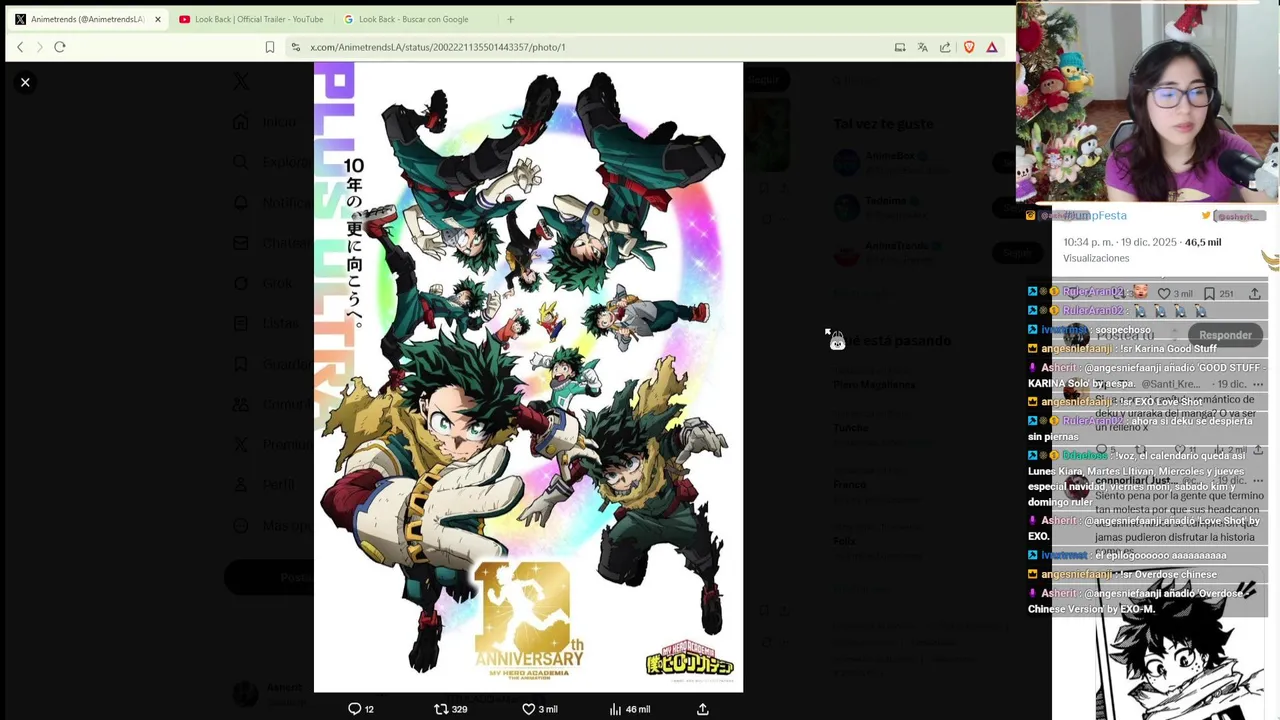Open Brave Shields lion icon
Image resolution: width=1280 pixels, height=720 pixels.
pos(969,47)
